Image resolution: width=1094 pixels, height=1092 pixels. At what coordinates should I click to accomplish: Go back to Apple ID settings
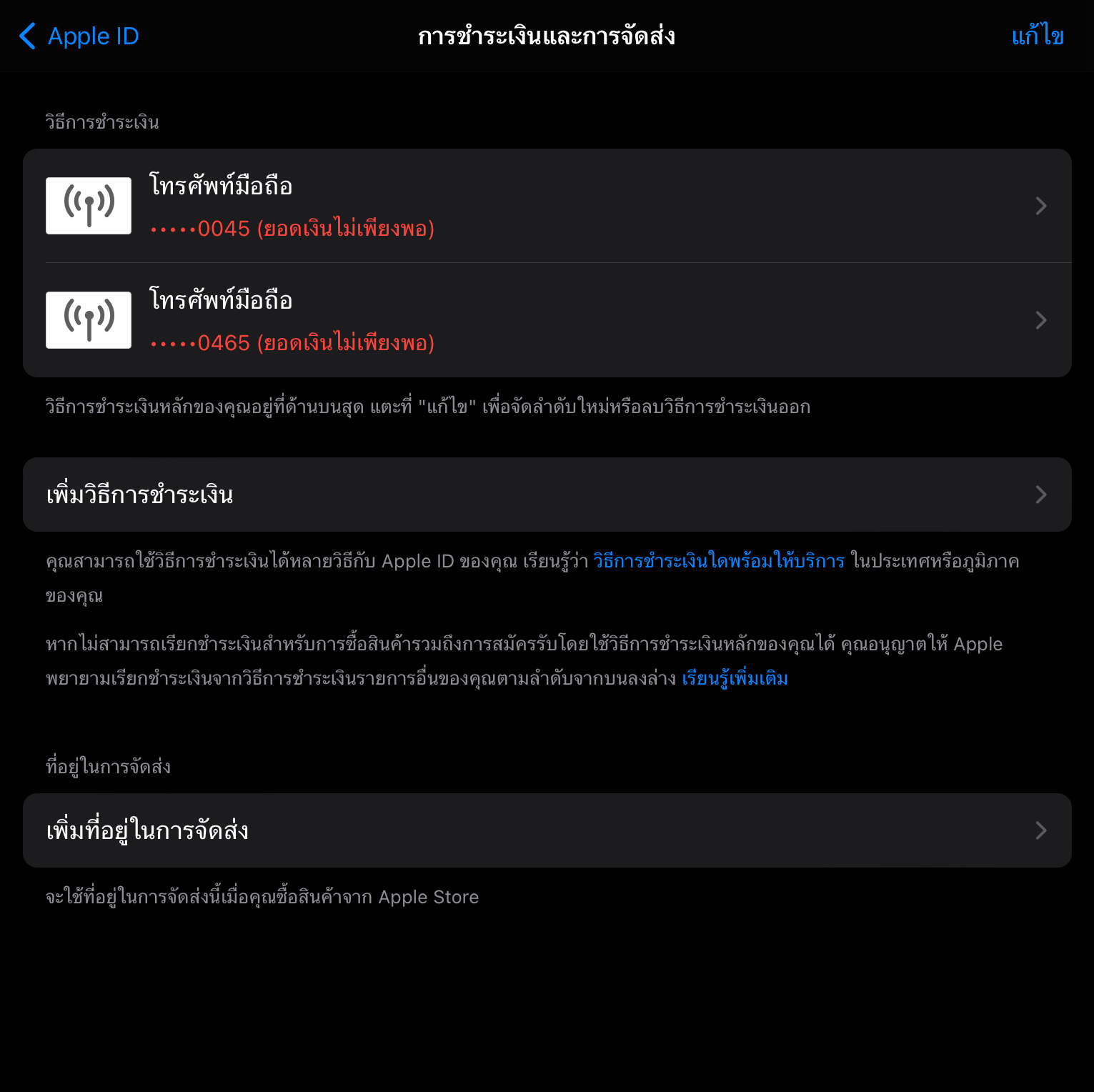[79, 36]
